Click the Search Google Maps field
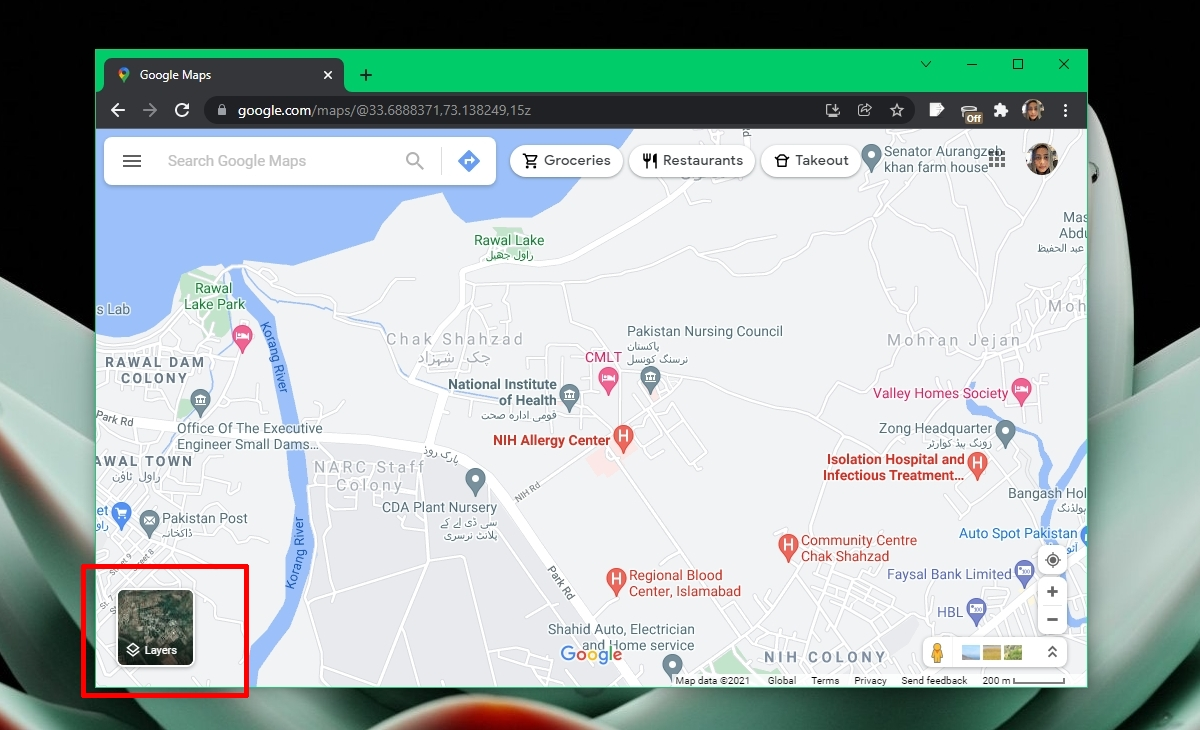 (280, 161)
